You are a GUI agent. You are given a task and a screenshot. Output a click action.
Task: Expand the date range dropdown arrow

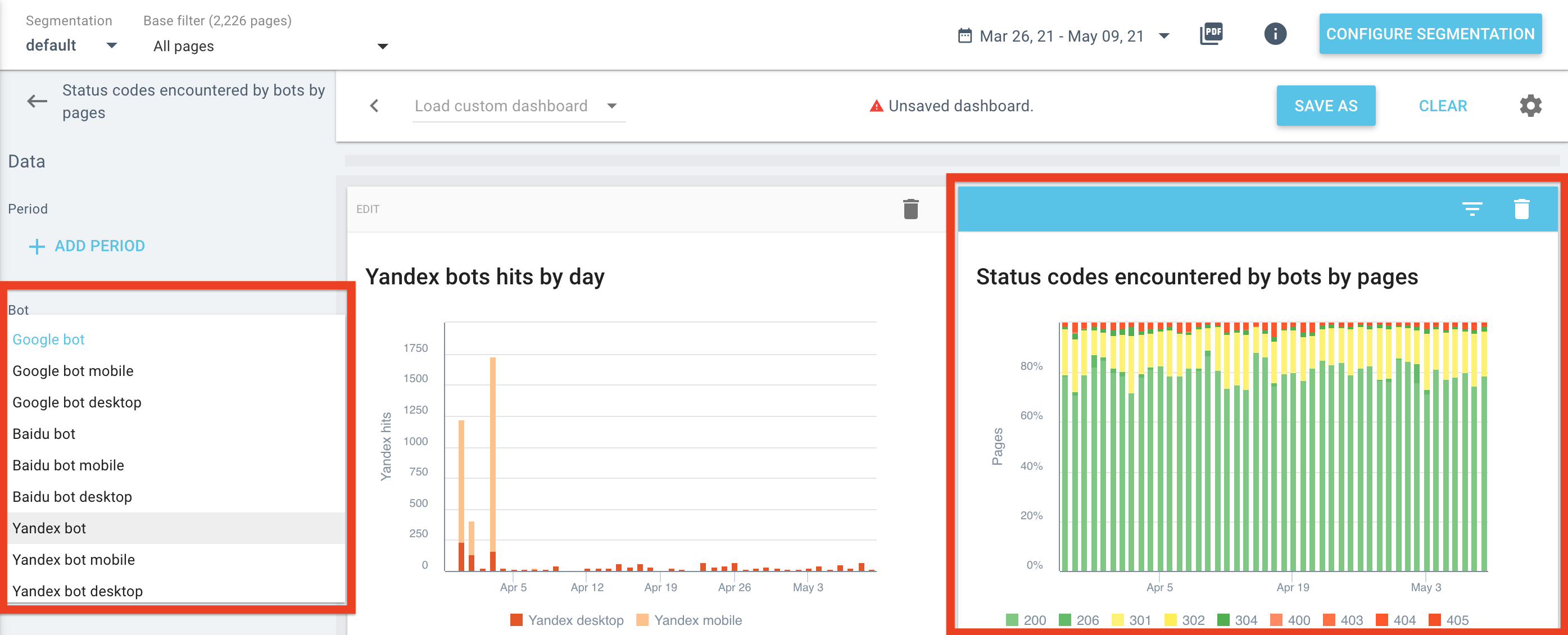pyautogui.click(x=1163, y=36)
